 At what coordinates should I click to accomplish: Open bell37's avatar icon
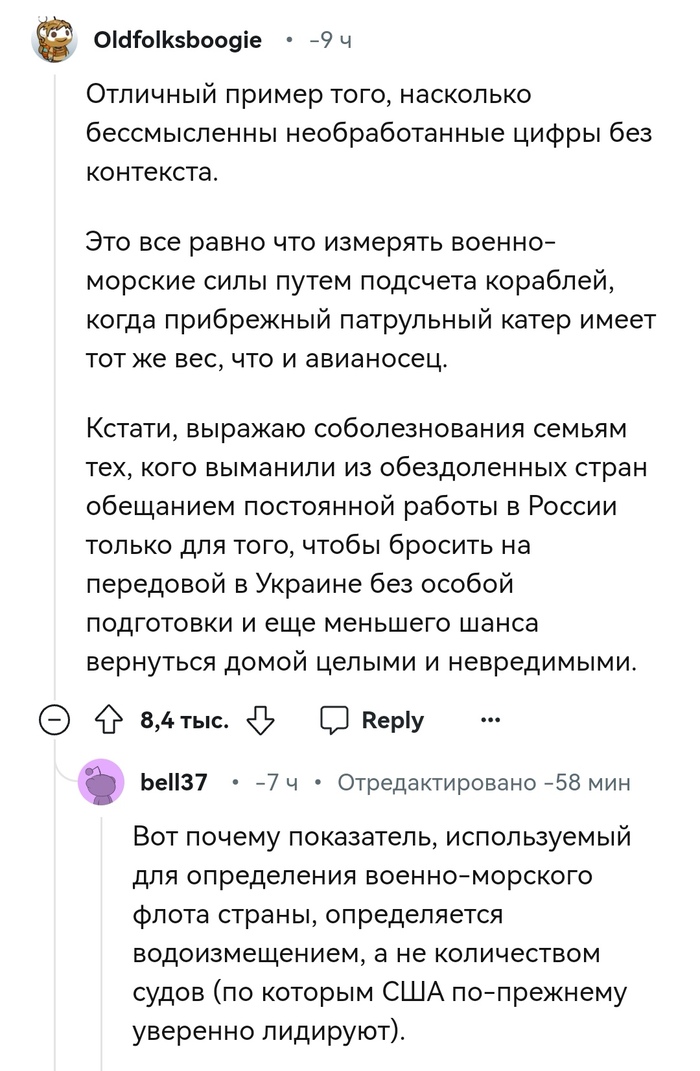103,782
